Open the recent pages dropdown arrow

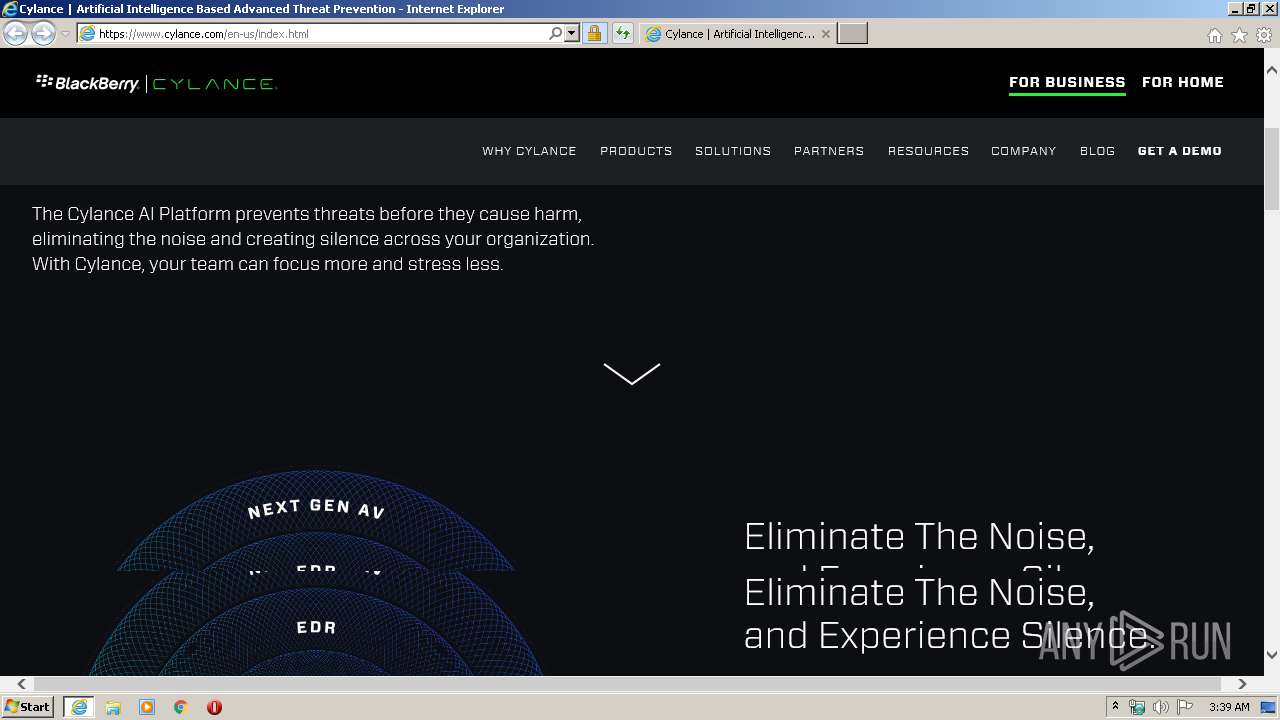[65, 34]
